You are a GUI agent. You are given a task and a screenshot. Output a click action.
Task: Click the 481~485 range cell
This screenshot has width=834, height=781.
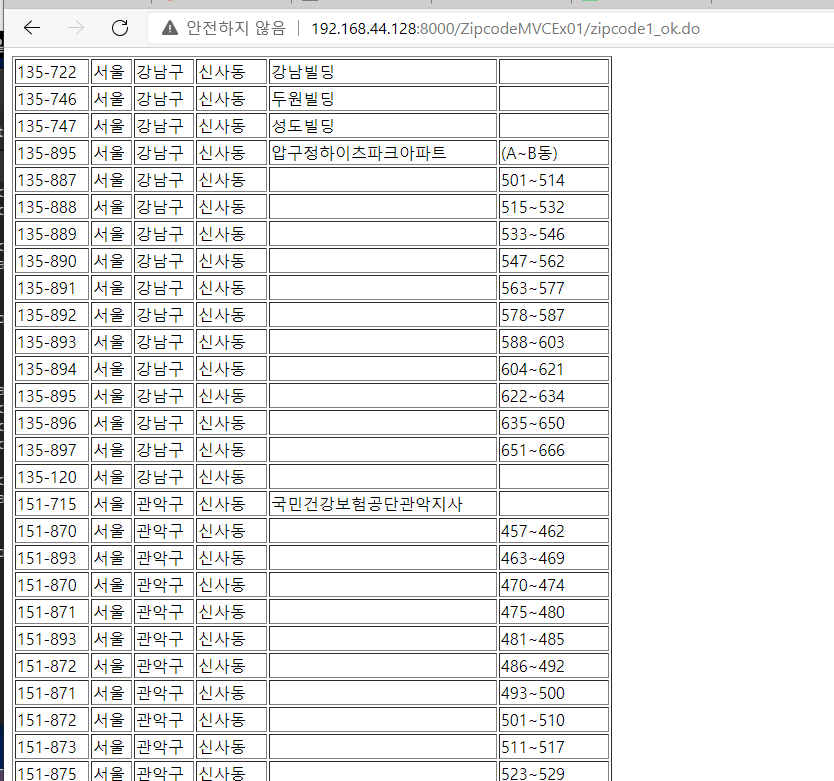[x=554, y=639]
